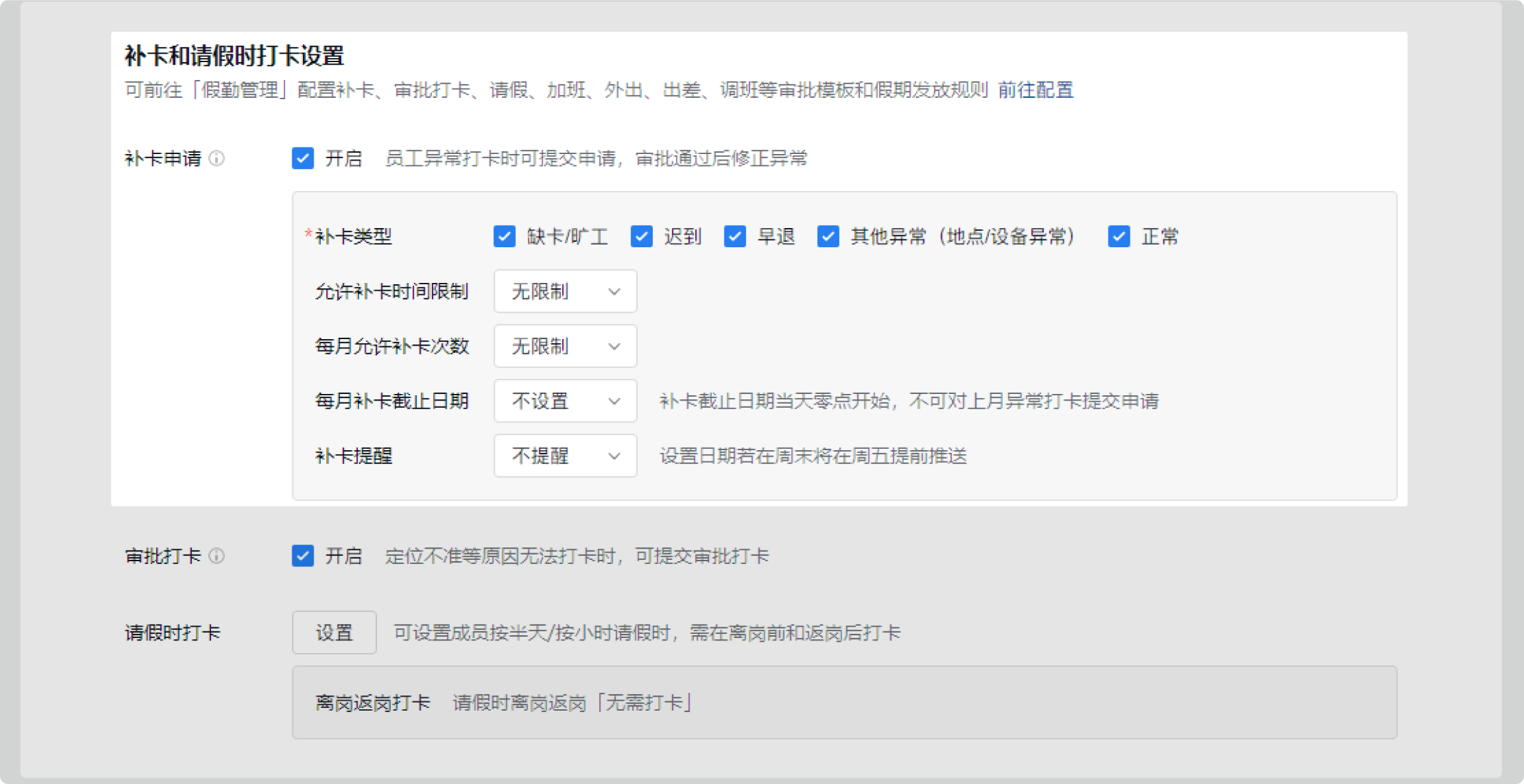Click 离岗返岗打卡 summary text
Screen dimensions: 1524x784
pyautogui.click(x=373, y=702)
